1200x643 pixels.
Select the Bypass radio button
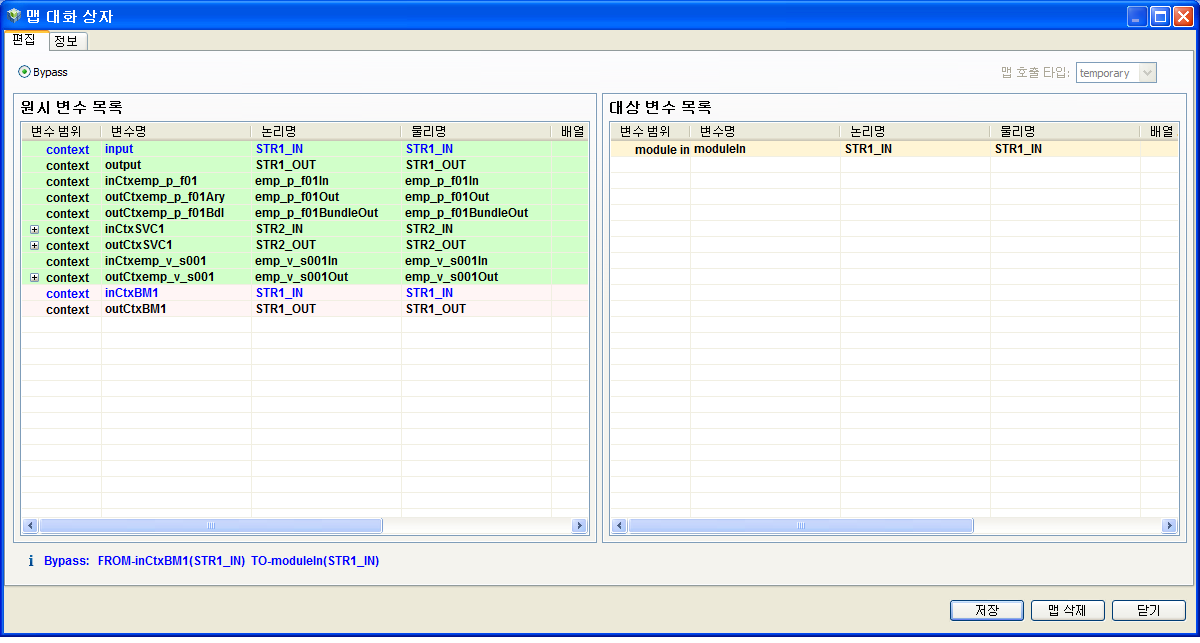[x=22, y=72]
